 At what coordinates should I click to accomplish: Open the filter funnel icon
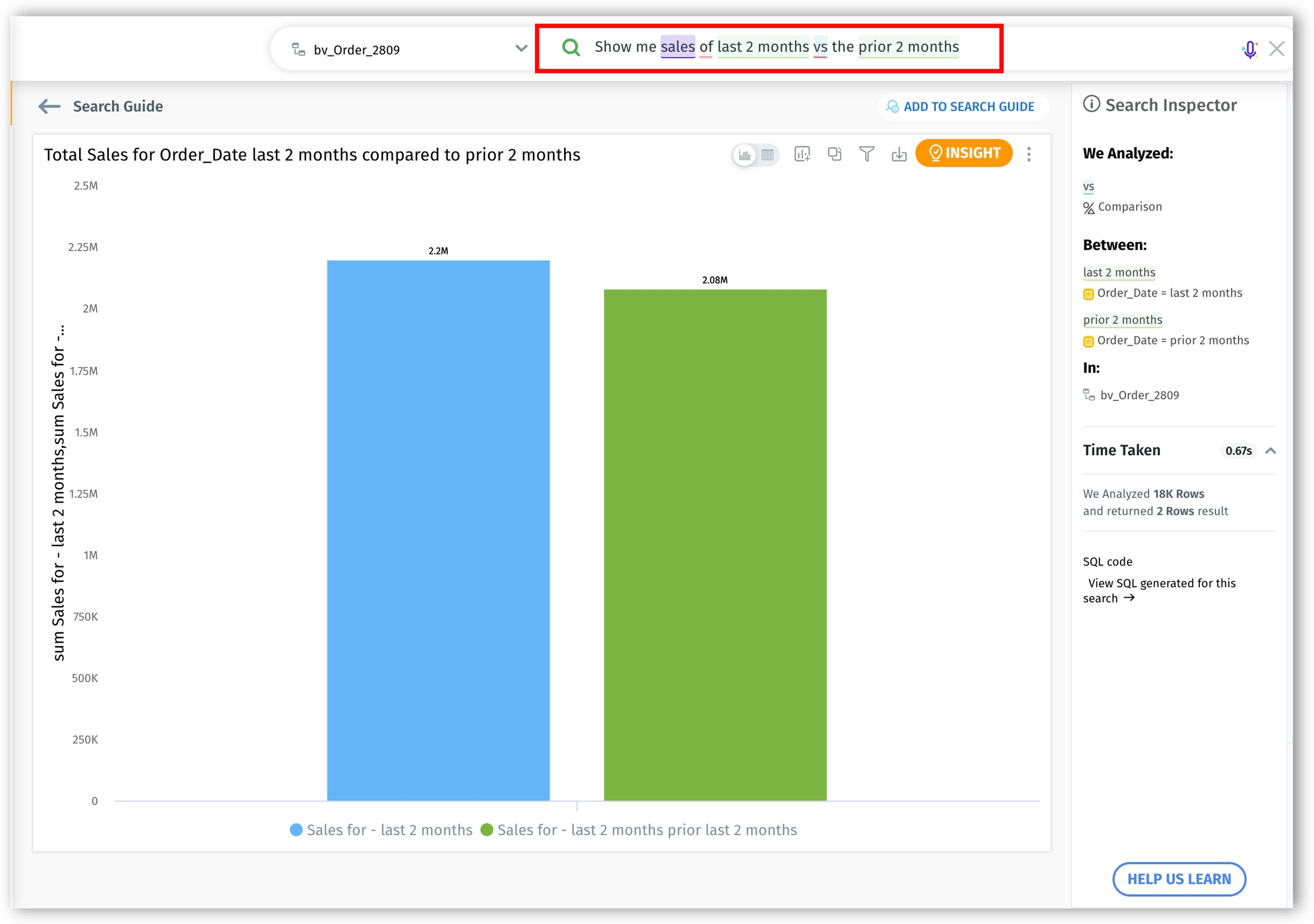point(866,154)
